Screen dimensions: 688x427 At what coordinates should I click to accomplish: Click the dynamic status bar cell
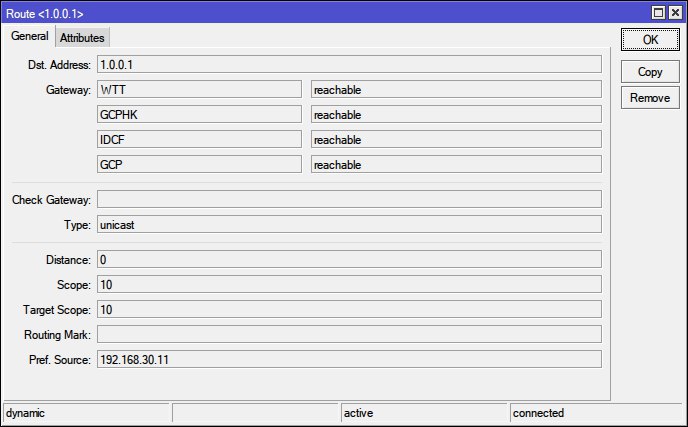tap(86, 412)
